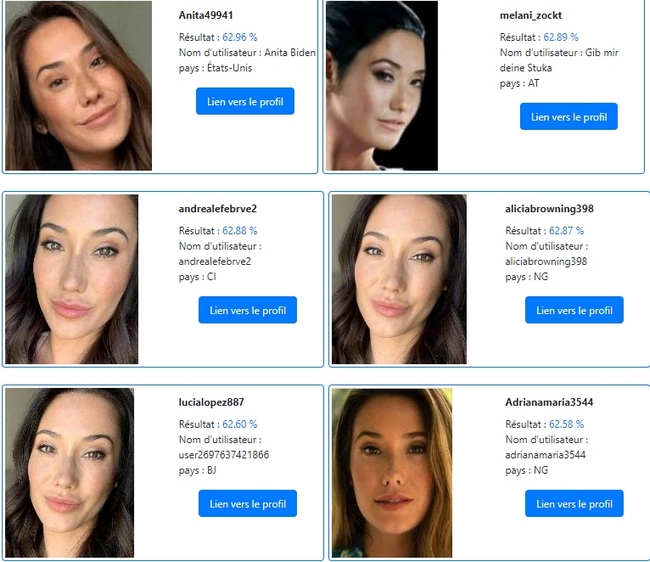Click the 62.87 % result value
This screenshot has width=650, height=562.
coord(566,230)
